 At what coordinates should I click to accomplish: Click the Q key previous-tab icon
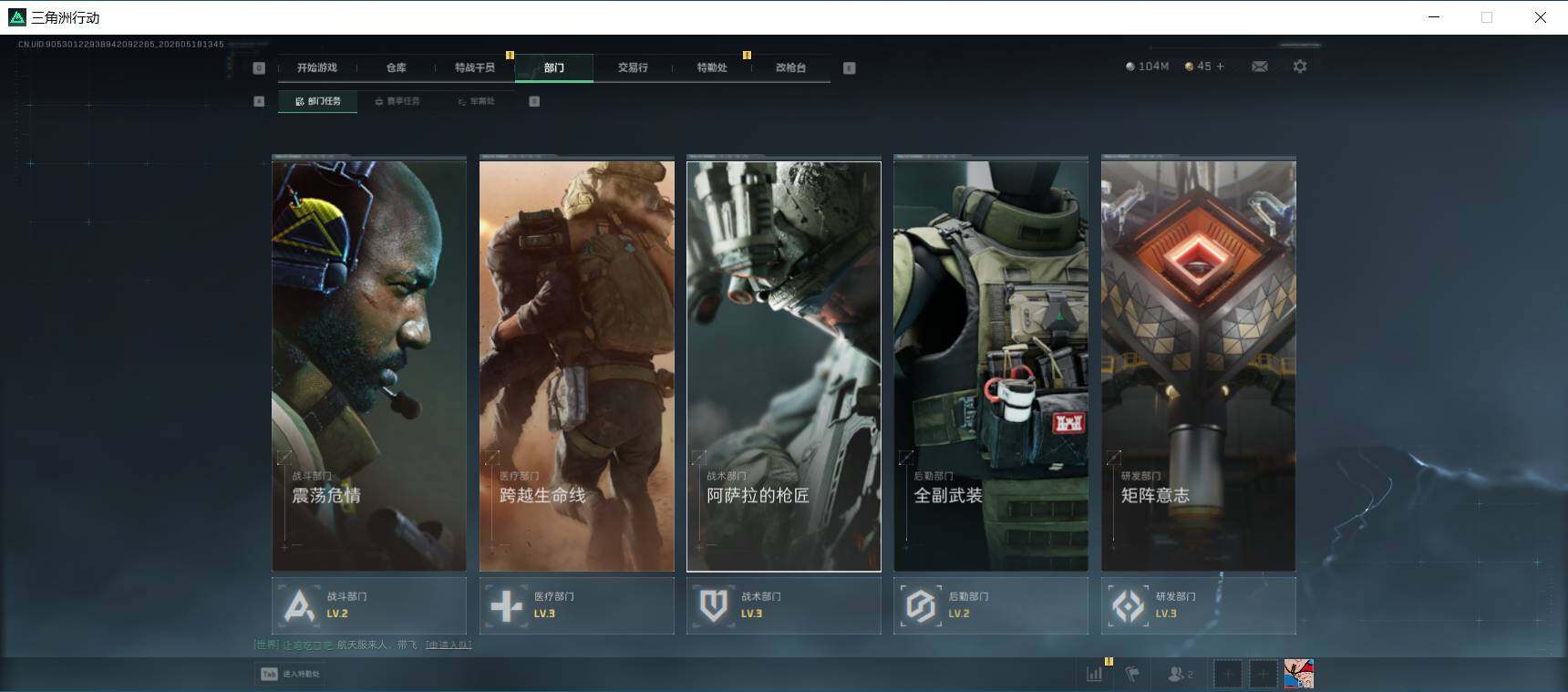259,67
